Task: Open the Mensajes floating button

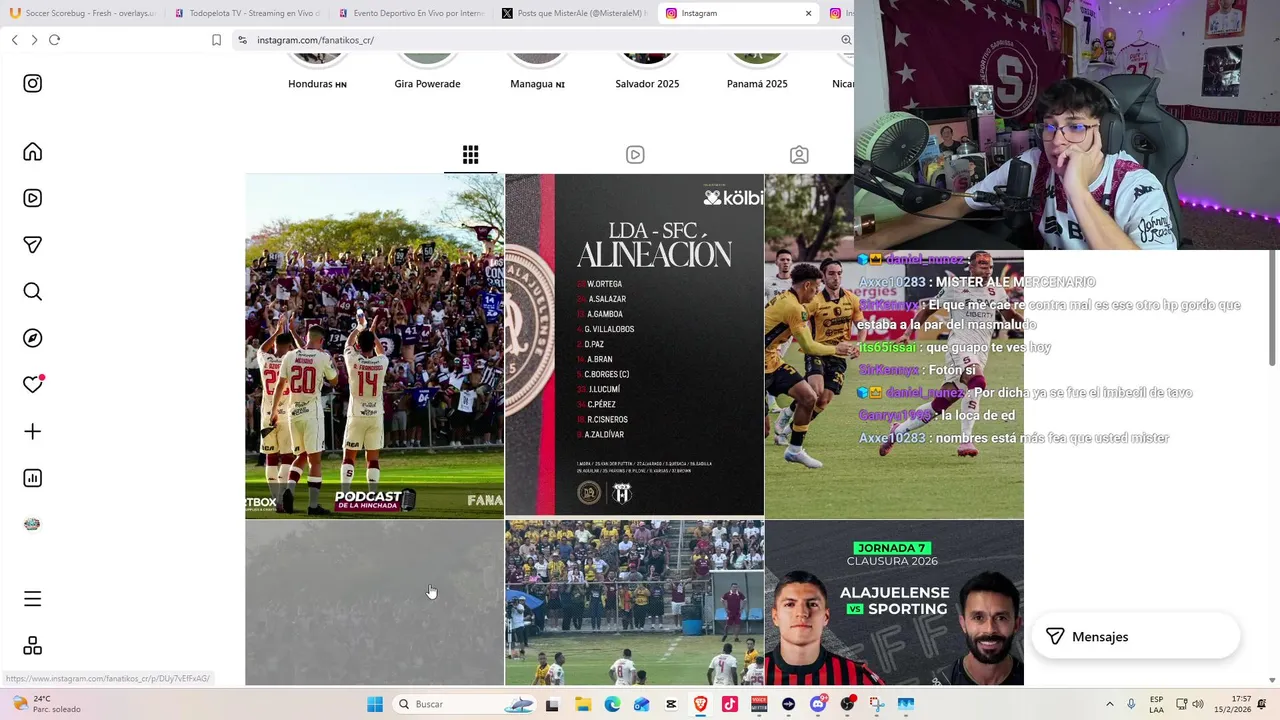Action: [1136, 636]
